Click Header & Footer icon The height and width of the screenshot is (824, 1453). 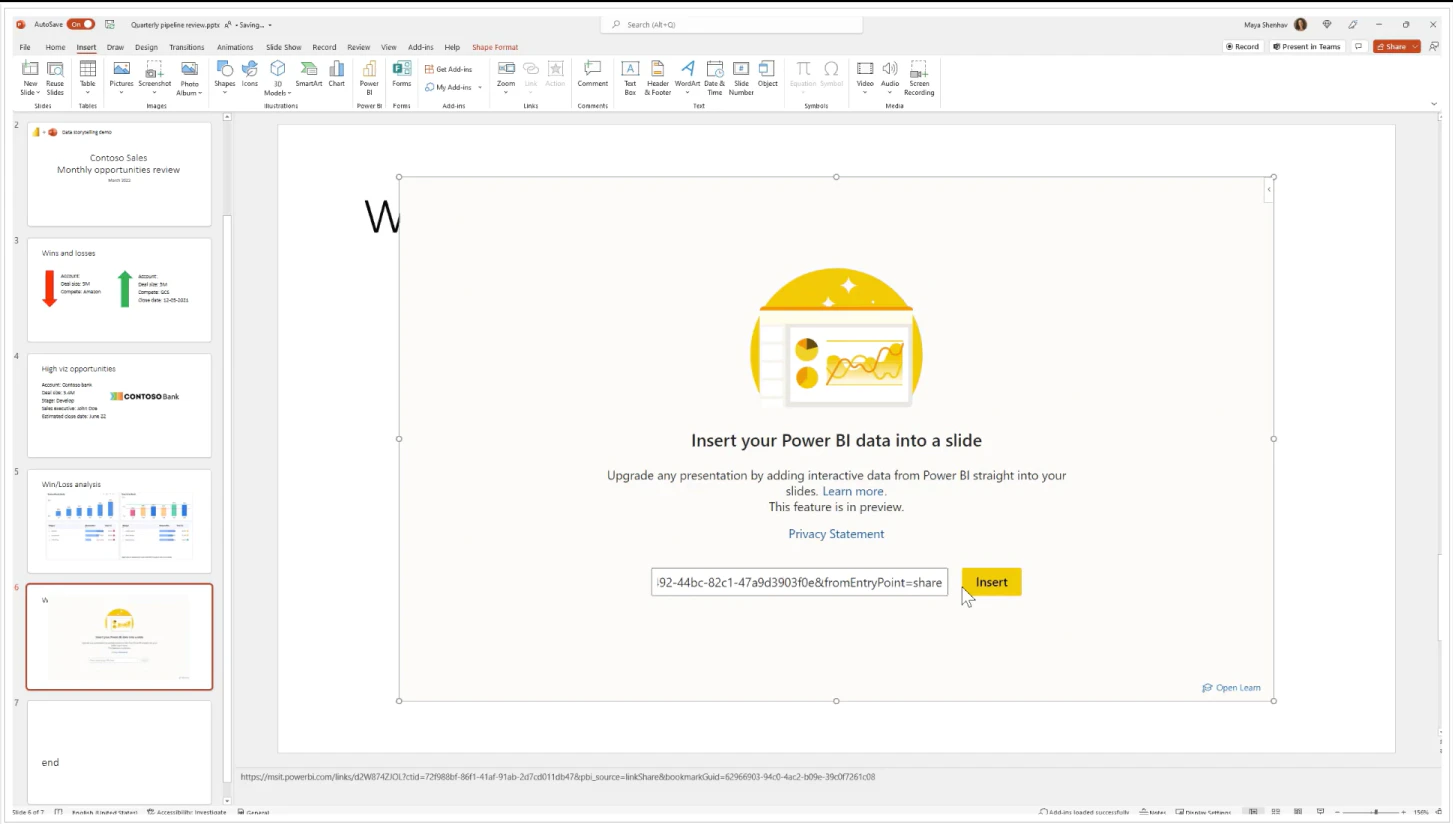[x=658, y=78]
